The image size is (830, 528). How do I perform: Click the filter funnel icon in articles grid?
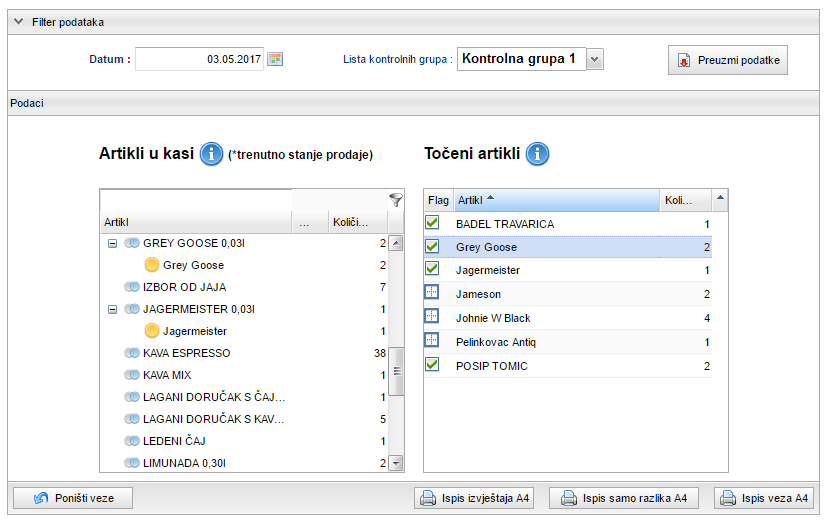click(x=395, y=200)
